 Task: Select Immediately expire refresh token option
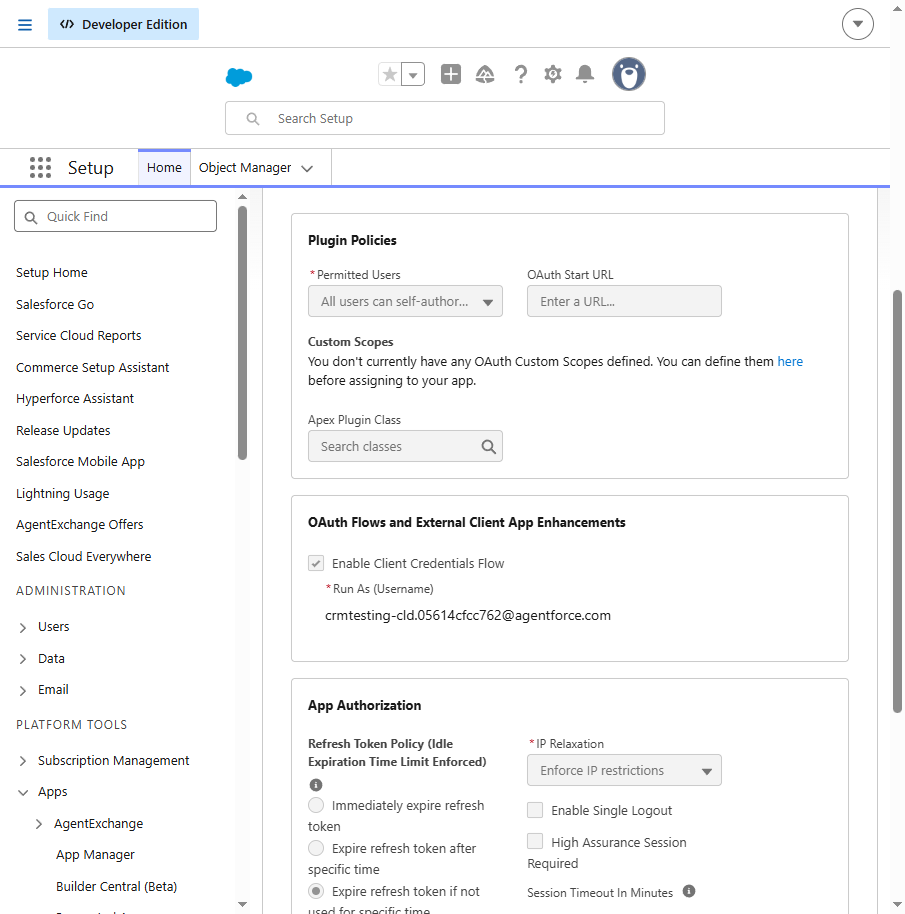pos(316,805)
